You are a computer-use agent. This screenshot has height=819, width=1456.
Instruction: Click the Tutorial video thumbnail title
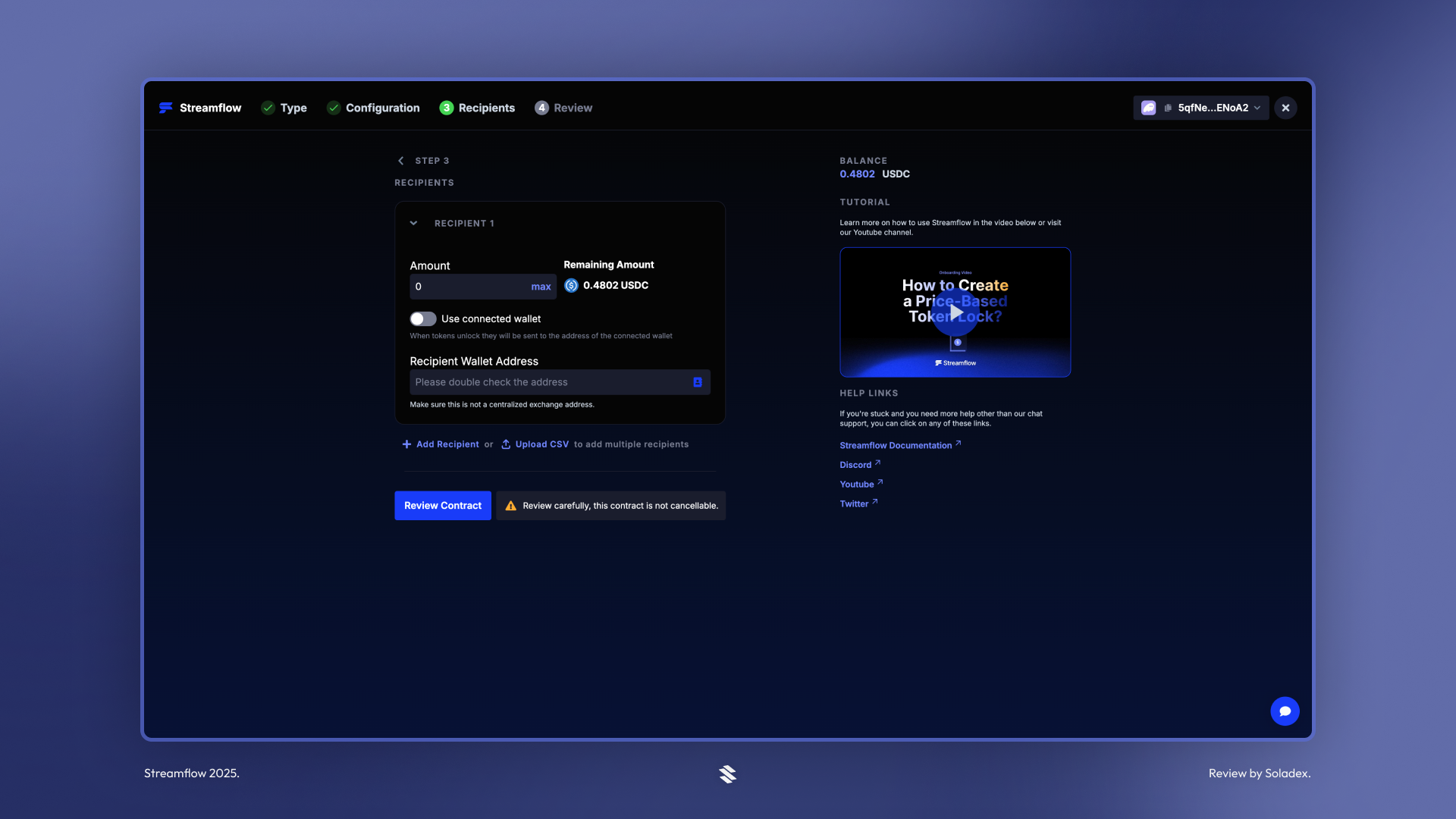pos(955,301)
